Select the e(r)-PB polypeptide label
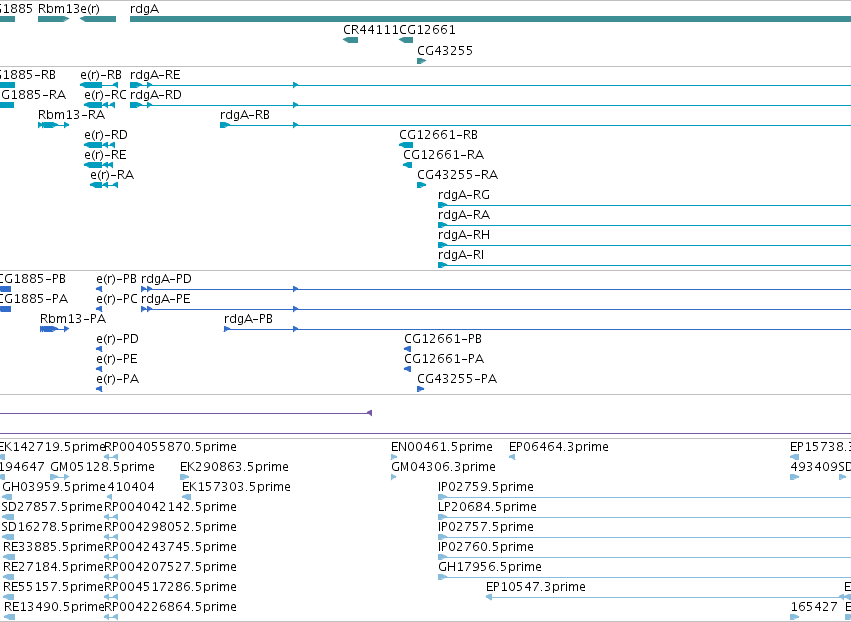Screen dimensions: 851x622 (117, 279)
